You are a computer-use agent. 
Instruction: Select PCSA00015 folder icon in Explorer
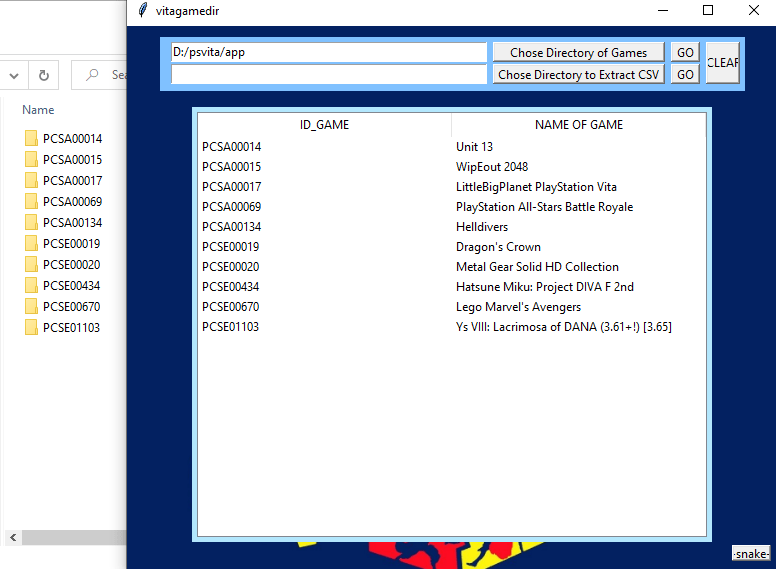click(31, 159)
